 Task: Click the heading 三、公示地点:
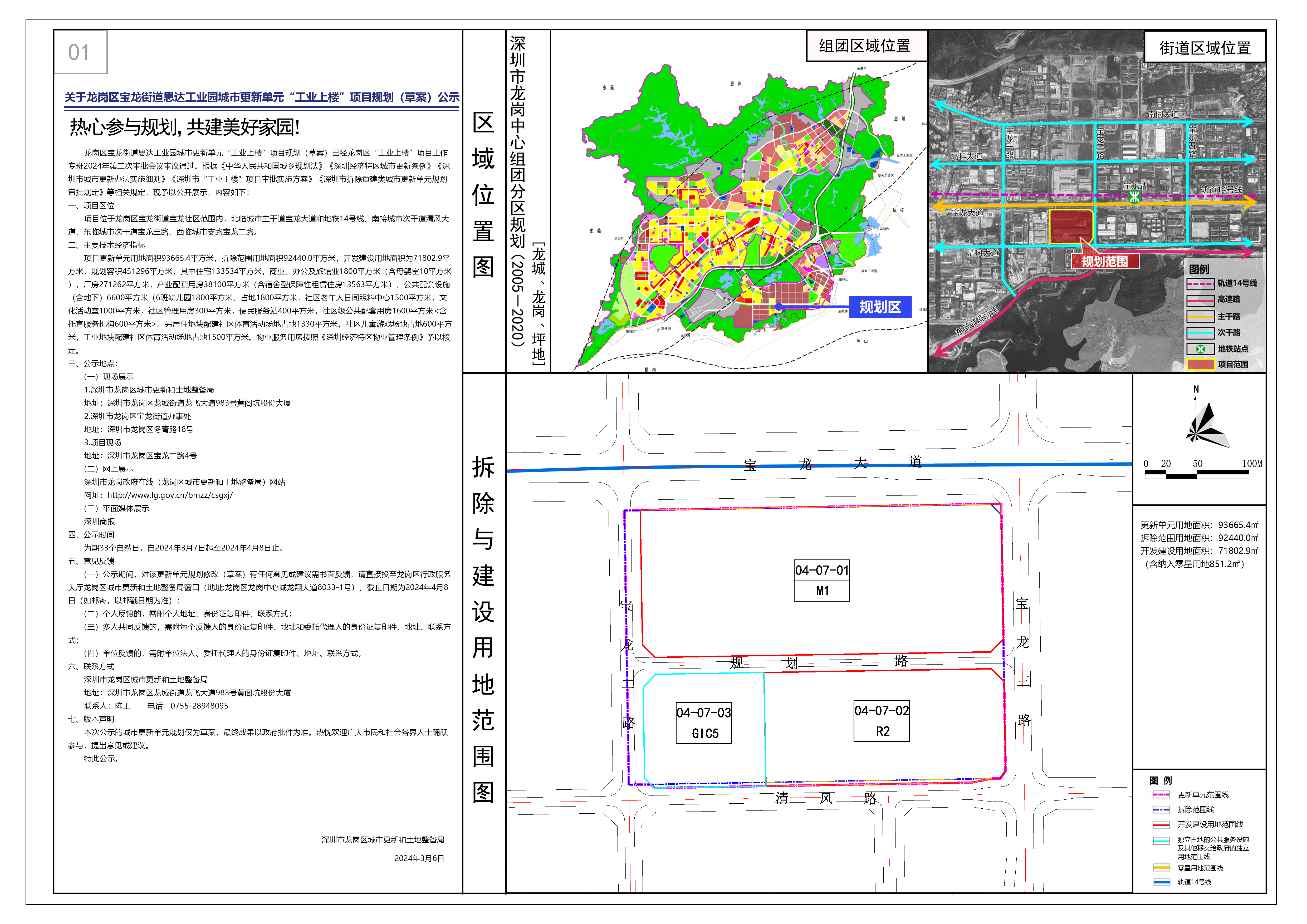point(93,363)
